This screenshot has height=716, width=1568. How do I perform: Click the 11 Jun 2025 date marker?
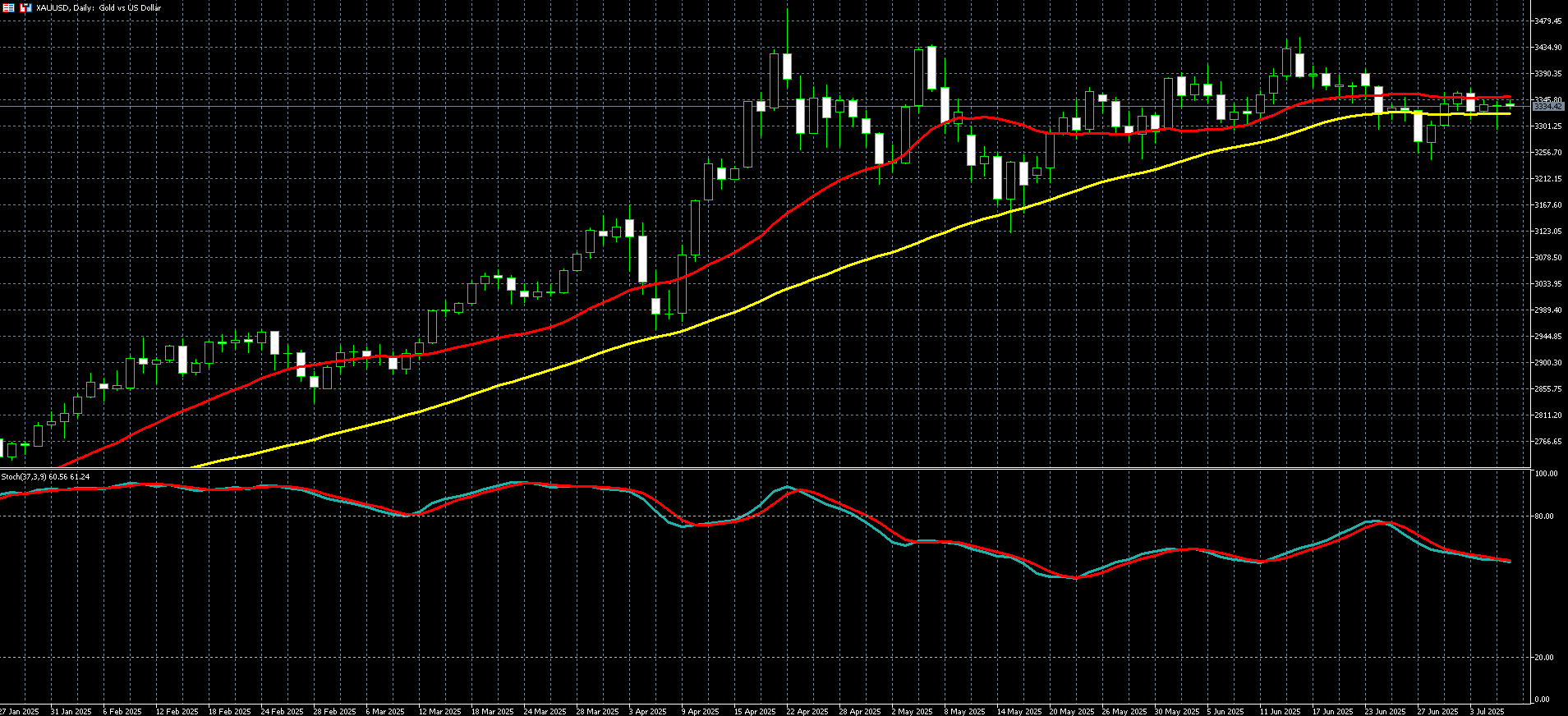pos(1280,711)
